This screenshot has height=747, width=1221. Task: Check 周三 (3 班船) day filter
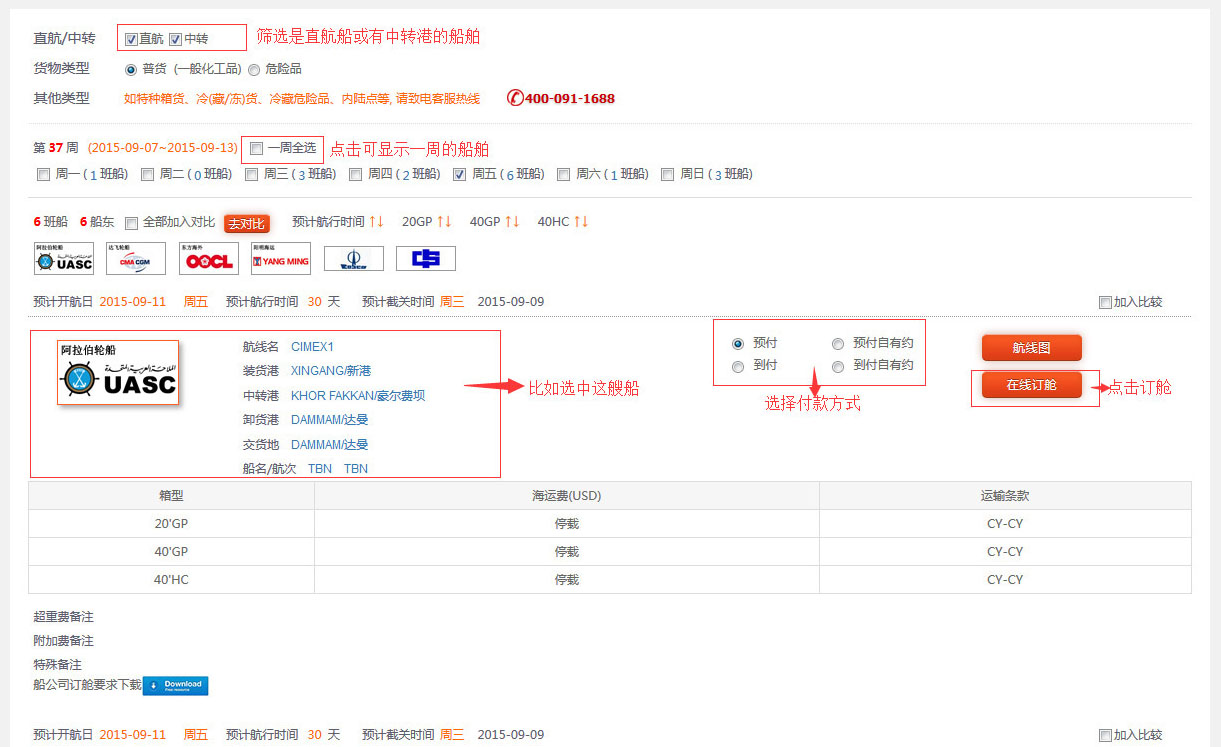click(252, 174)
